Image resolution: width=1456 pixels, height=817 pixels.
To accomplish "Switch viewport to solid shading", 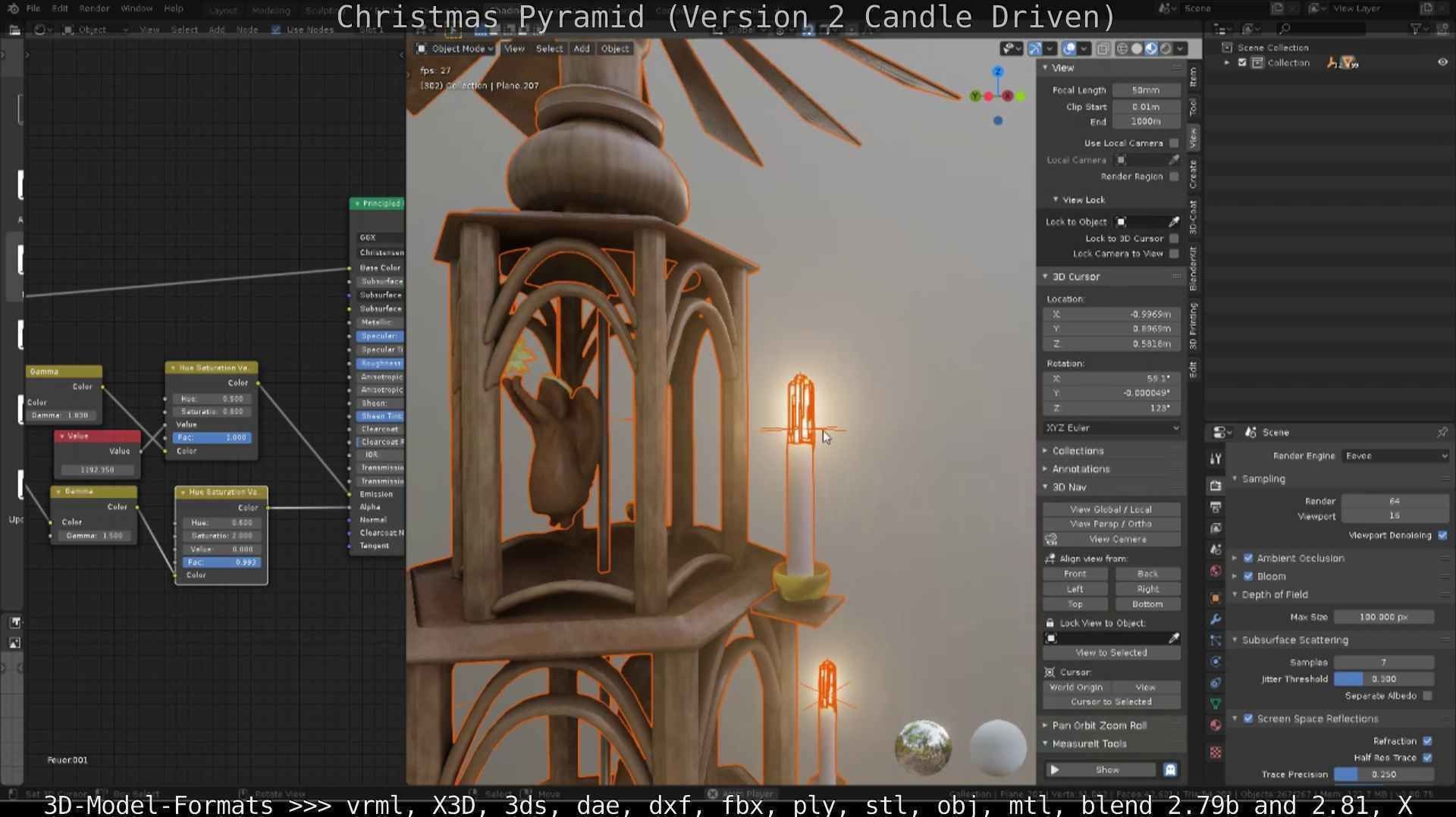I will coord(1137,49).
